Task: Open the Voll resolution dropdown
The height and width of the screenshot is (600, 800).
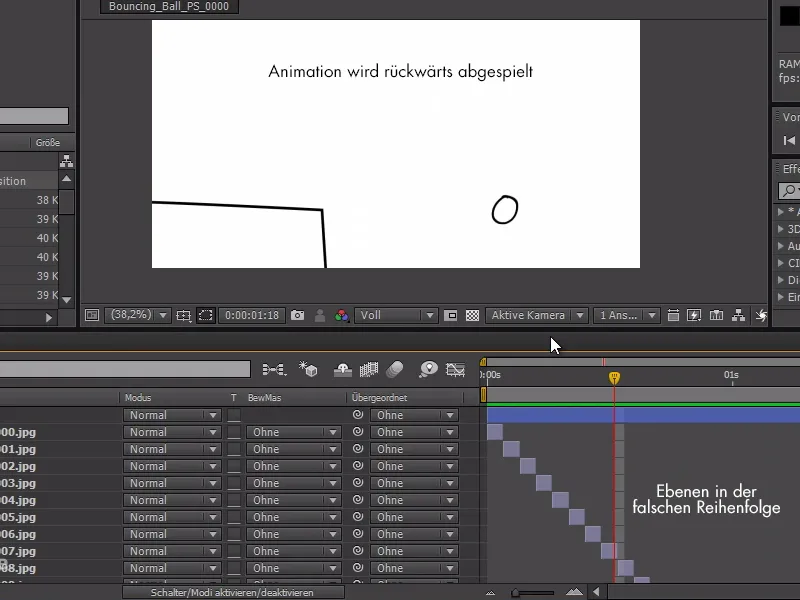Action: (395, 315)
